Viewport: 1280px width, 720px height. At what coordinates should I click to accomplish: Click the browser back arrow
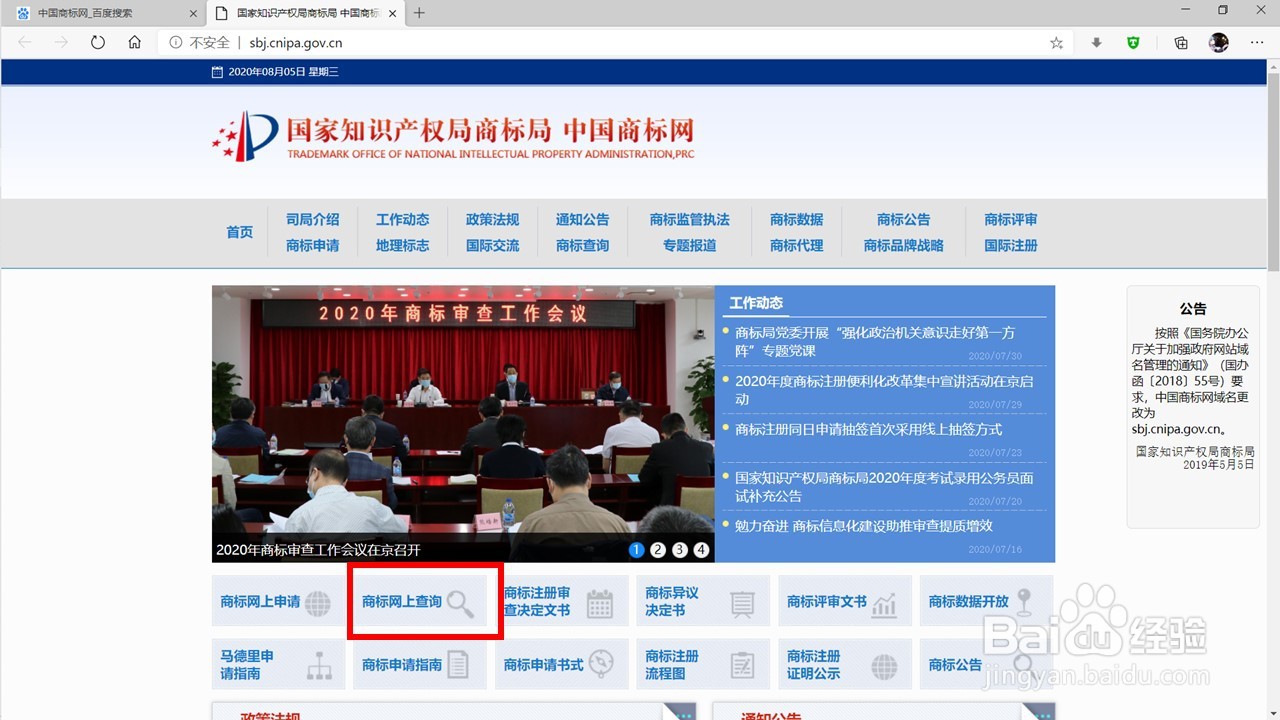tap(25, 42)
